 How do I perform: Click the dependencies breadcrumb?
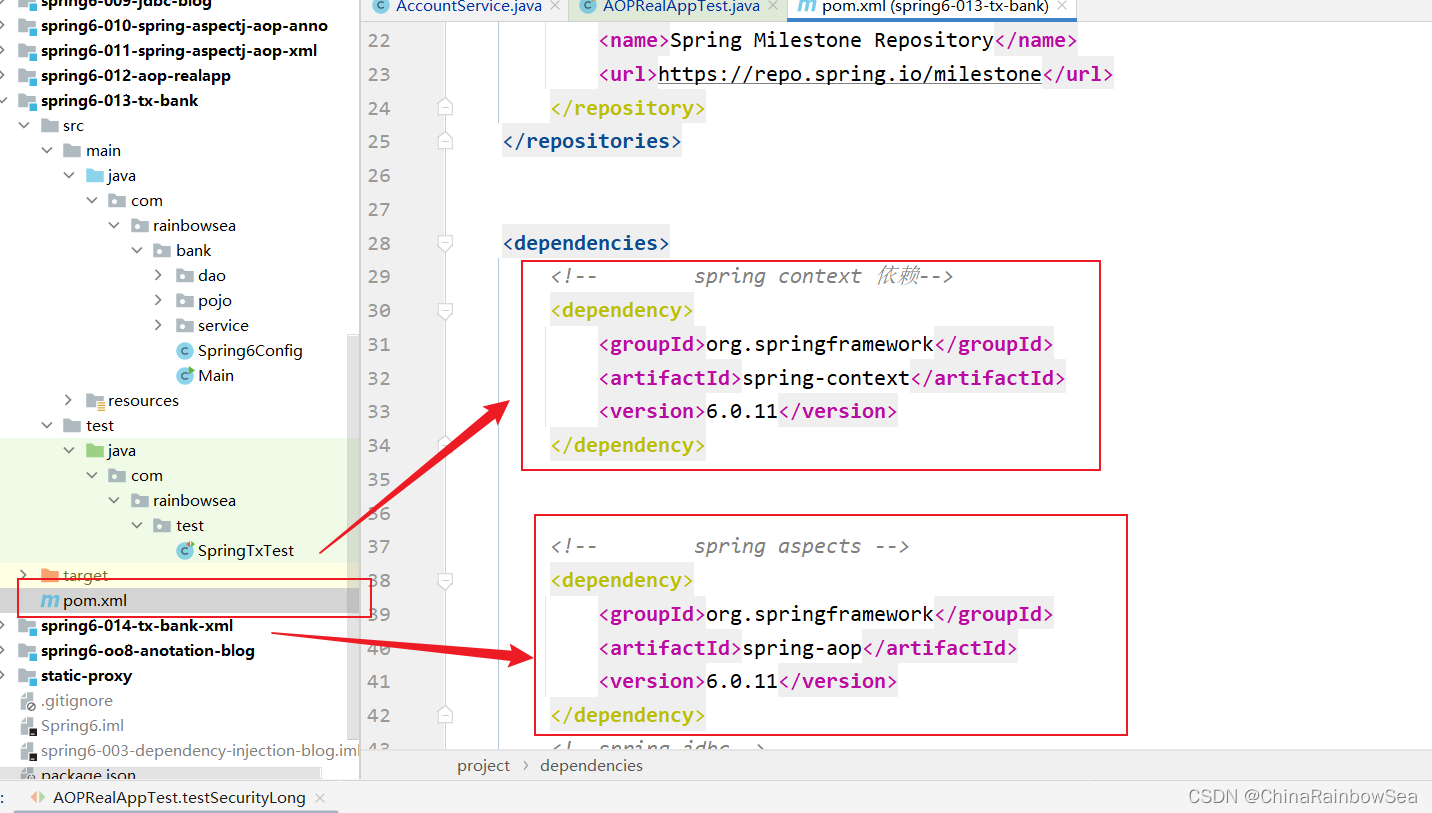(591, 765)
